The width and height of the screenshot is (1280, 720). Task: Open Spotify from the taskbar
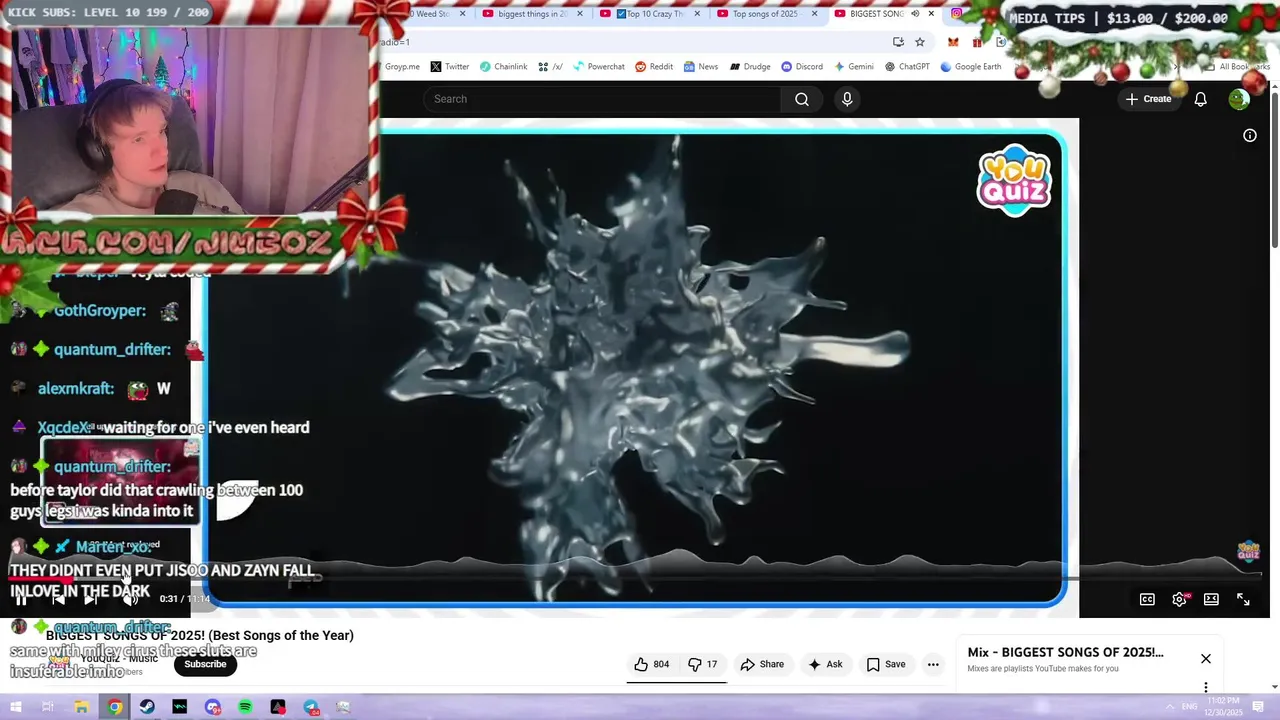[x=245, y=707]
